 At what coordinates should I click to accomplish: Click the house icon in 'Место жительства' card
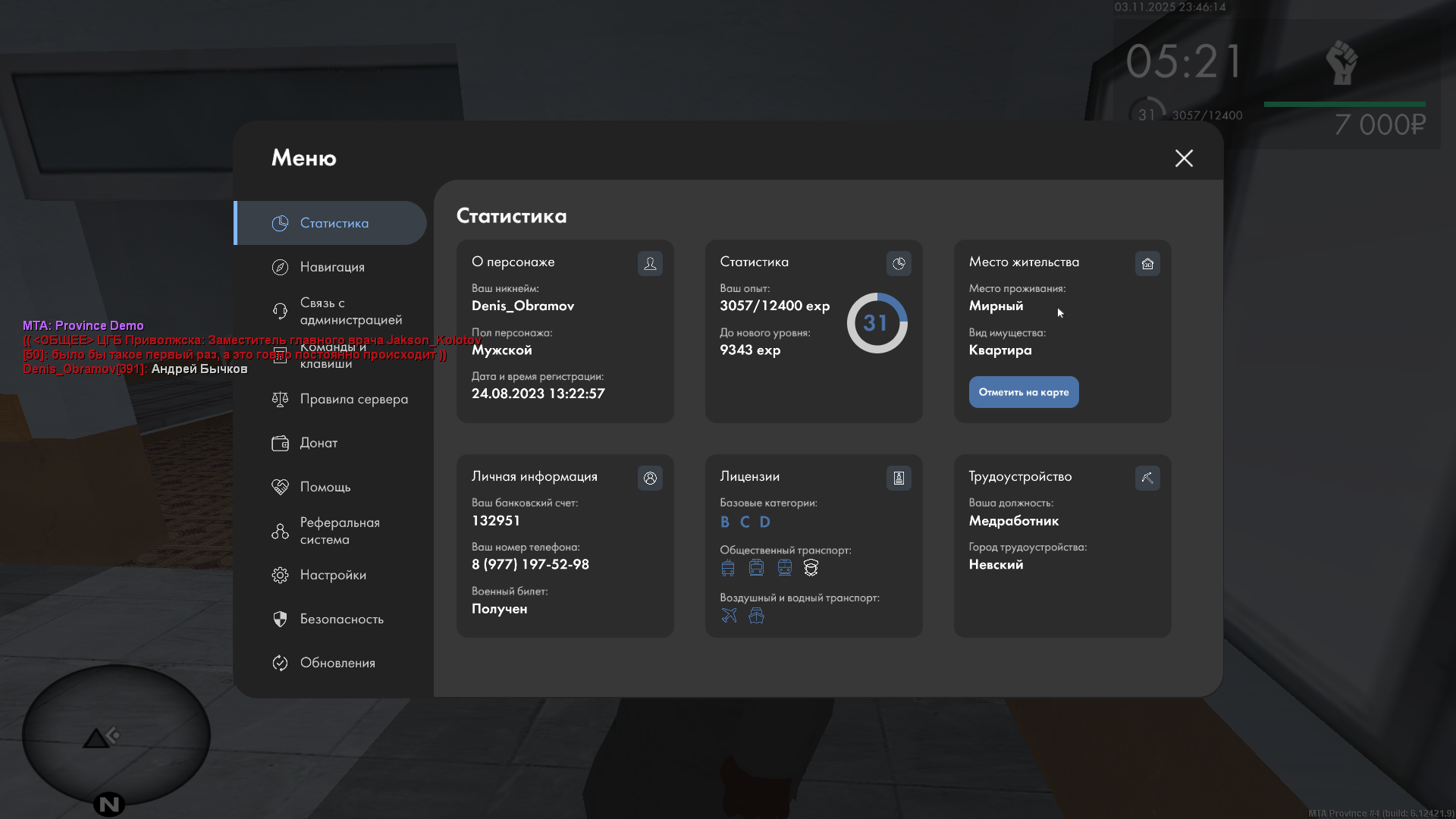coord(1147,263)
